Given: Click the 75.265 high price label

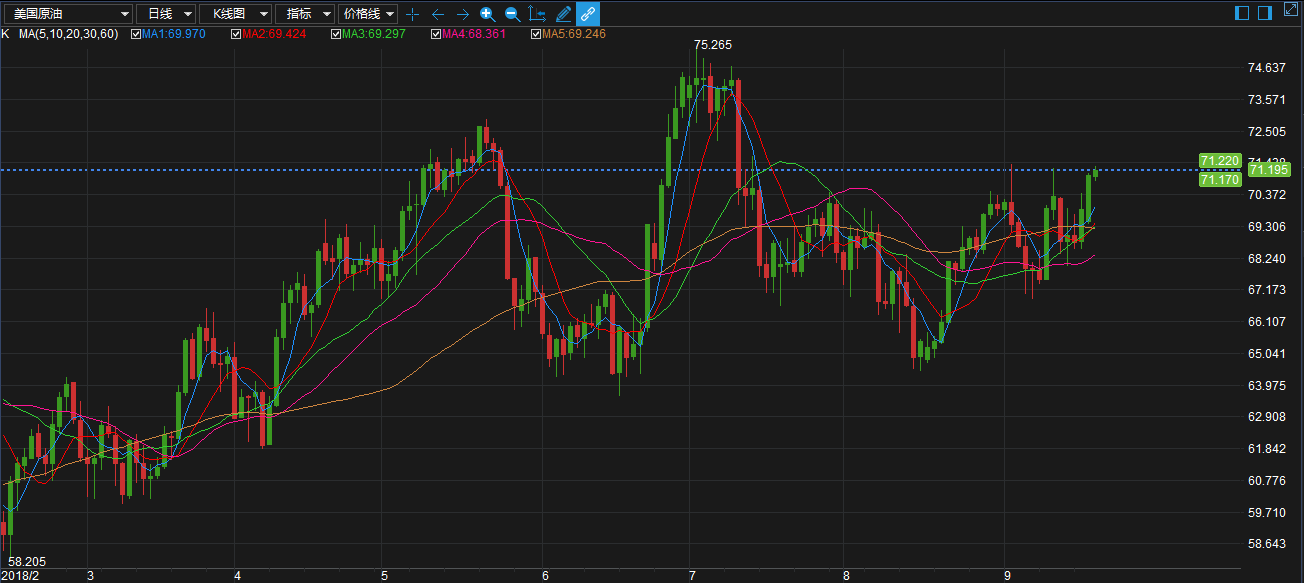Looking at the screenshot, I should pyautogui.click(x=713, y=45).
